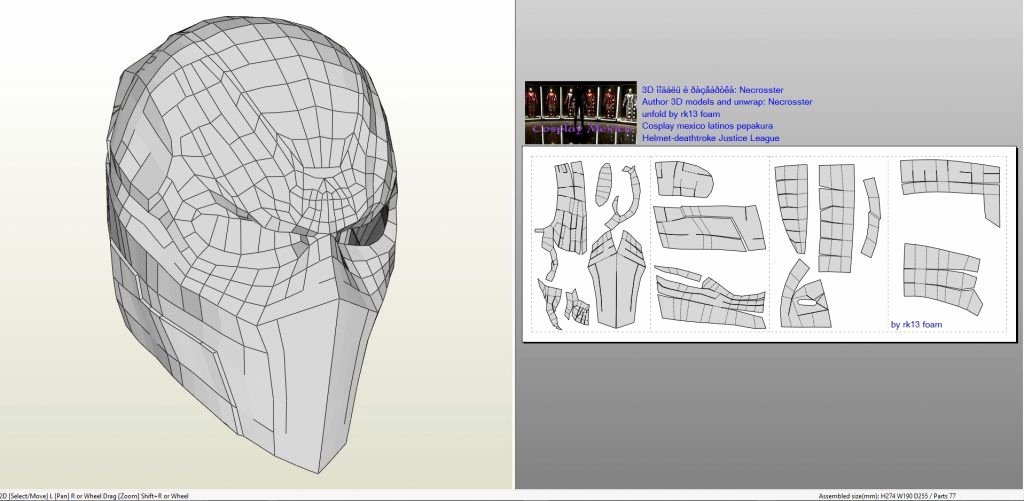Image resolution: width=1024 pixels, height=501 pixels.
Task: Select the text line '3D ... : Necrosster'
Action: [712, 90]
